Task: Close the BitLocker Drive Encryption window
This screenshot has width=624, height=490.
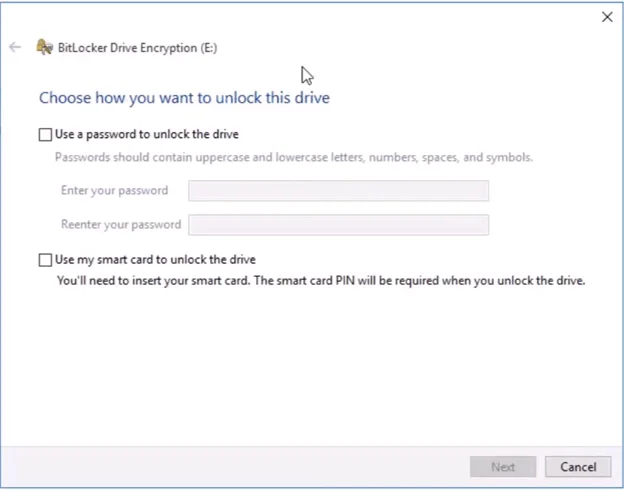Action: 607,17
